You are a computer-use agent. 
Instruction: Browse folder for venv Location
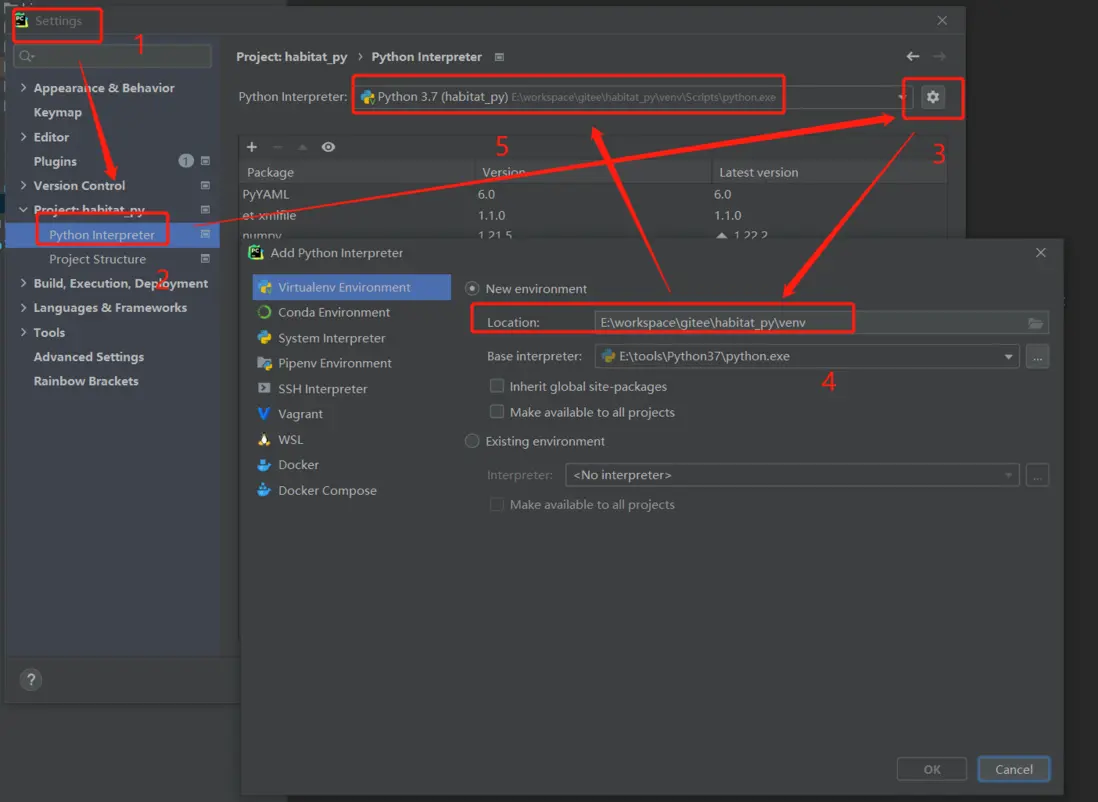(1035, 323)
